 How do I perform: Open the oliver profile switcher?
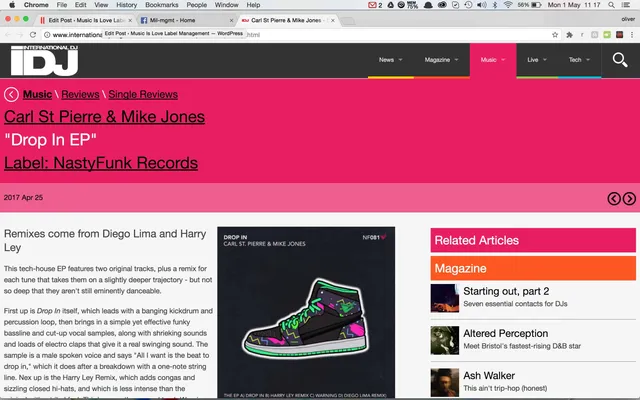[x=628, y=19]
